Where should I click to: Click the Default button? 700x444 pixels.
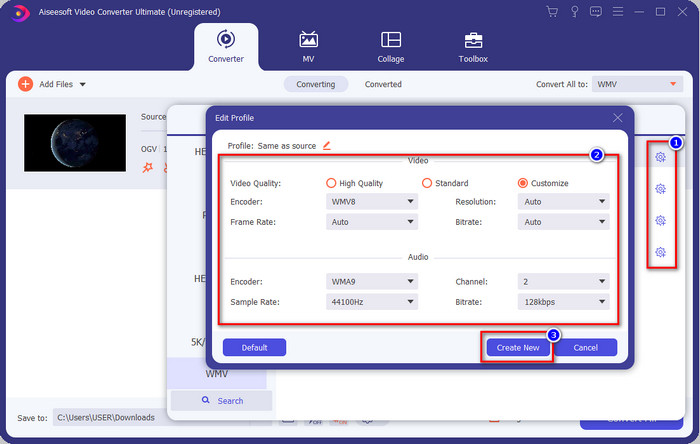point(254,347)
